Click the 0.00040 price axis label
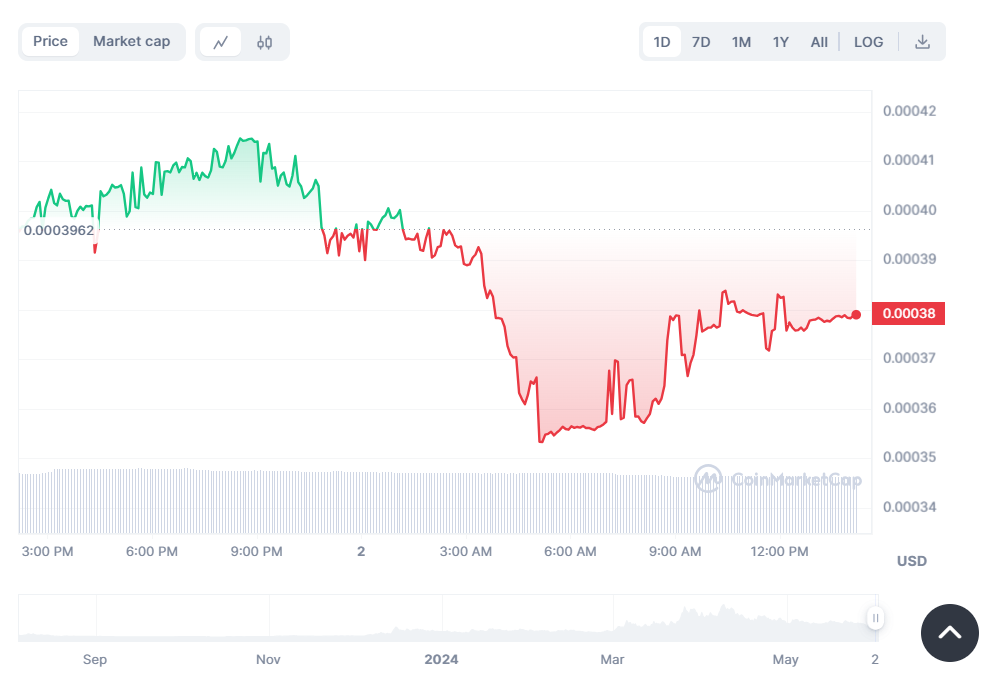The width and height of the screenshot is (996, 684). click(910, 210)
